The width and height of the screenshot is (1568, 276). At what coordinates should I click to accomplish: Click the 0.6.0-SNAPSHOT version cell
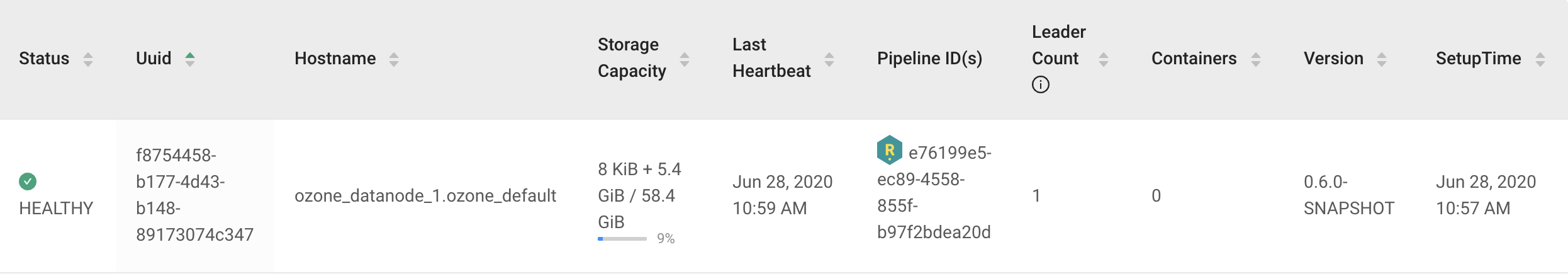(x=1348, y=195)
